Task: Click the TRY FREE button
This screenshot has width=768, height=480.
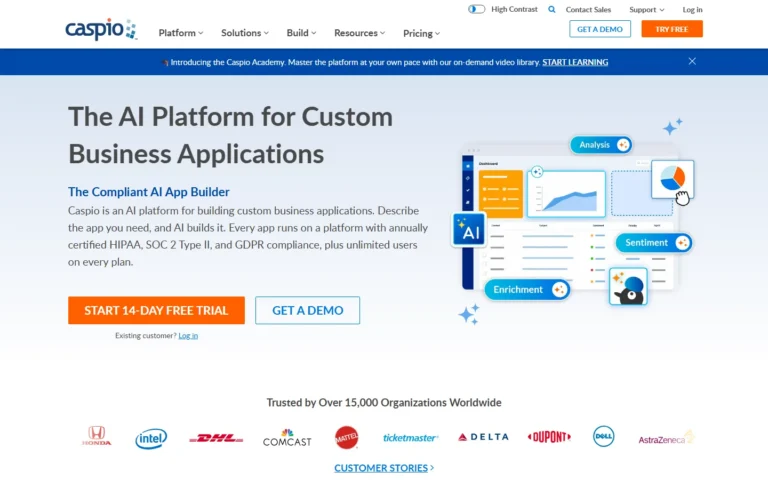Action: (x=672, y=29)
